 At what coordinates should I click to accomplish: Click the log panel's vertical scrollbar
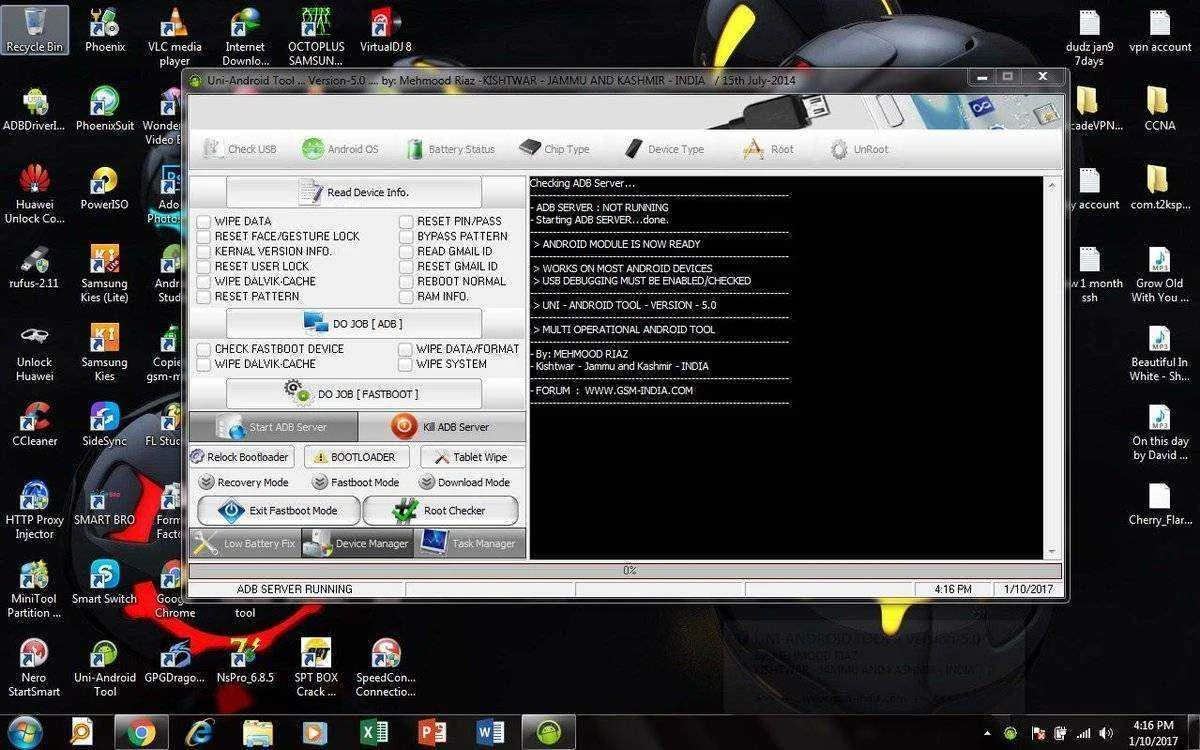point(1052,368)
